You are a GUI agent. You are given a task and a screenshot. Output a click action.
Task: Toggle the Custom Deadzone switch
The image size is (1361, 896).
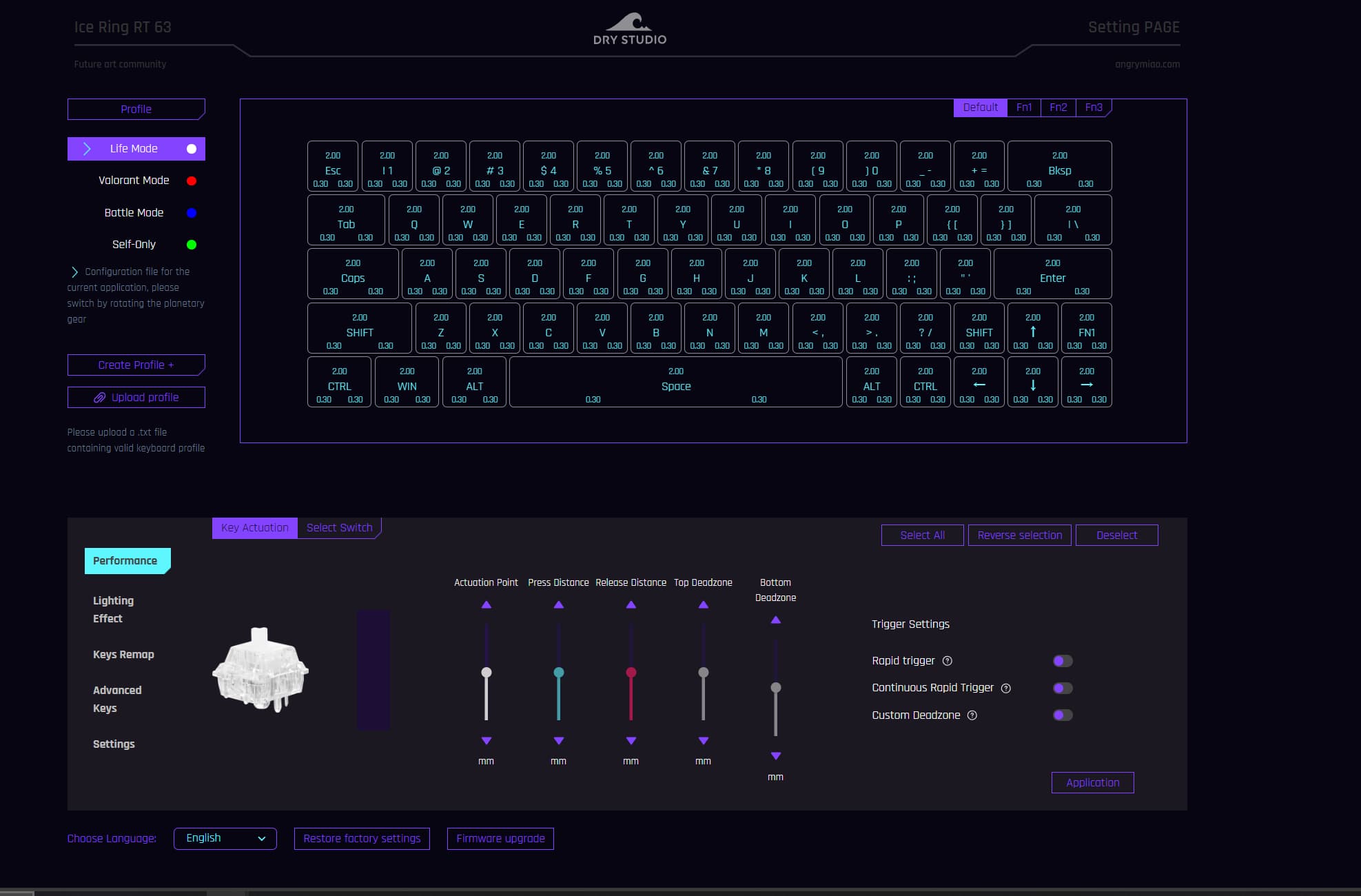click(1063, 715)
